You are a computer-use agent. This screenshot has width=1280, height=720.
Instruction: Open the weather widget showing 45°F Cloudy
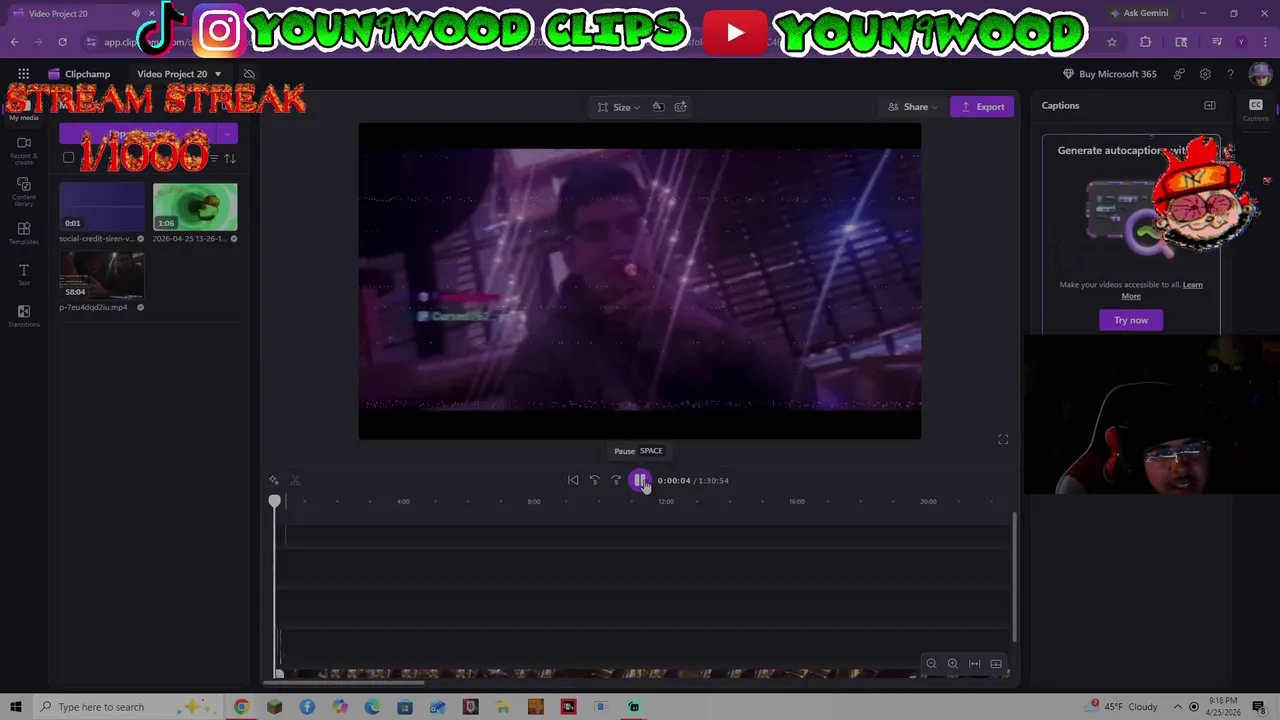click(1121, 707)
